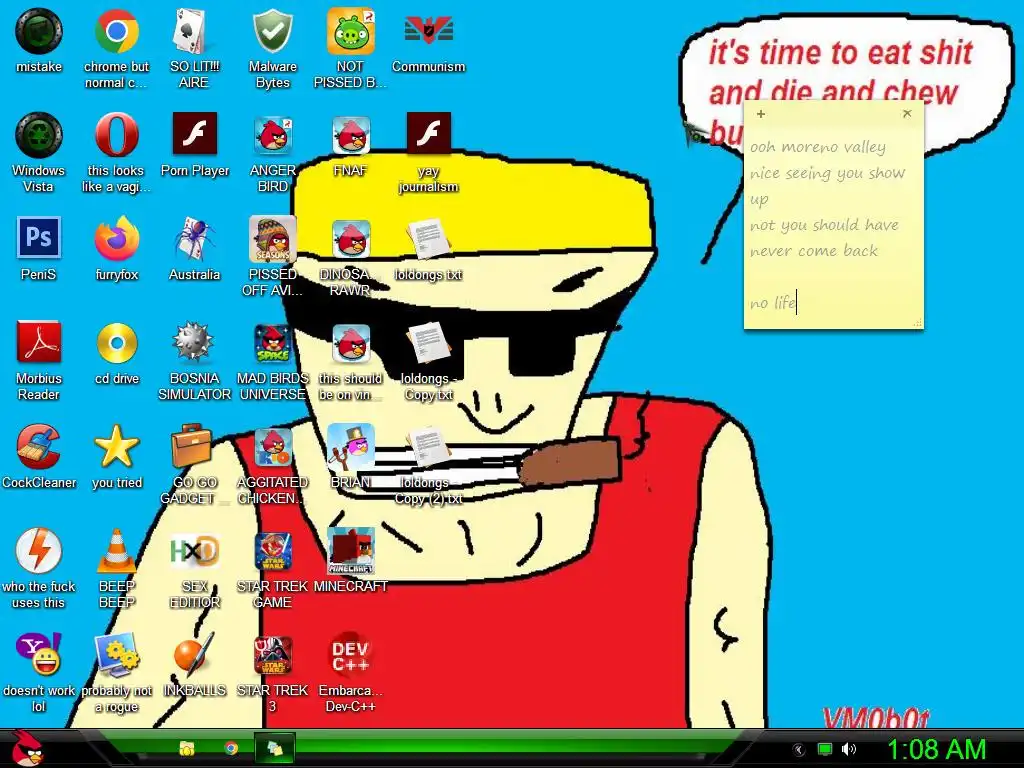Open the 'MINECRAFT' bird icon
This screenshot has width=1024, height=768.
point(351,551)
